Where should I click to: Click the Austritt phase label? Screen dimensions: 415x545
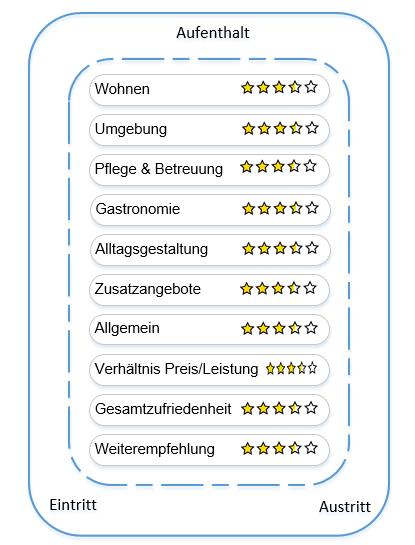click(345, 507)
